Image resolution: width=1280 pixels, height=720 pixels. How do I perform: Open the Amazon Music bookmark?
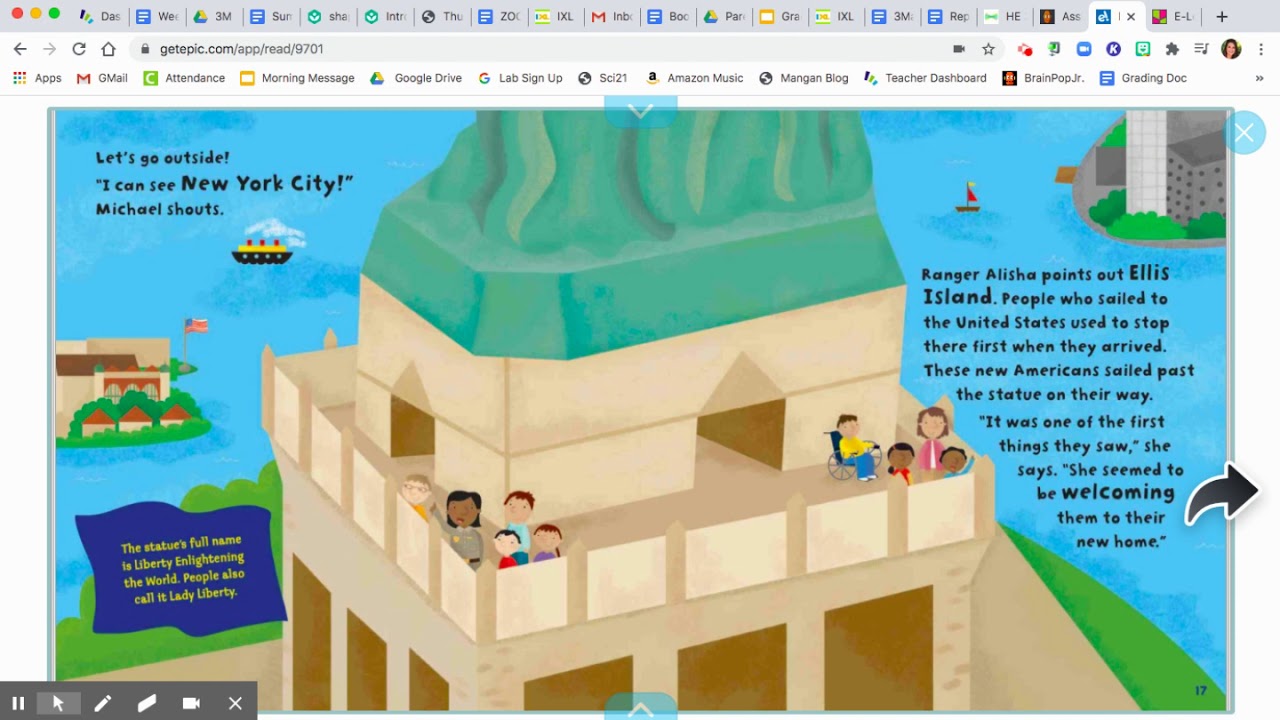point(695,78)
